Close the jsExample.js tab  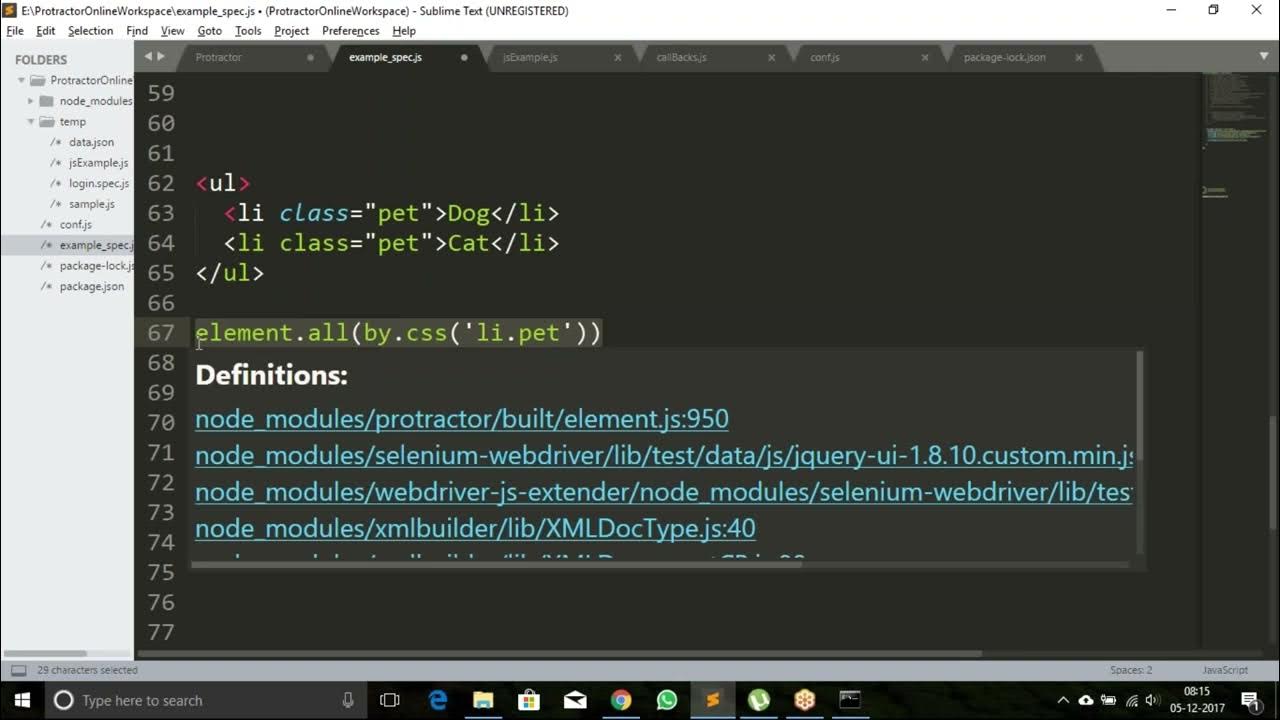pyautogui.click(x=617, y=57)
